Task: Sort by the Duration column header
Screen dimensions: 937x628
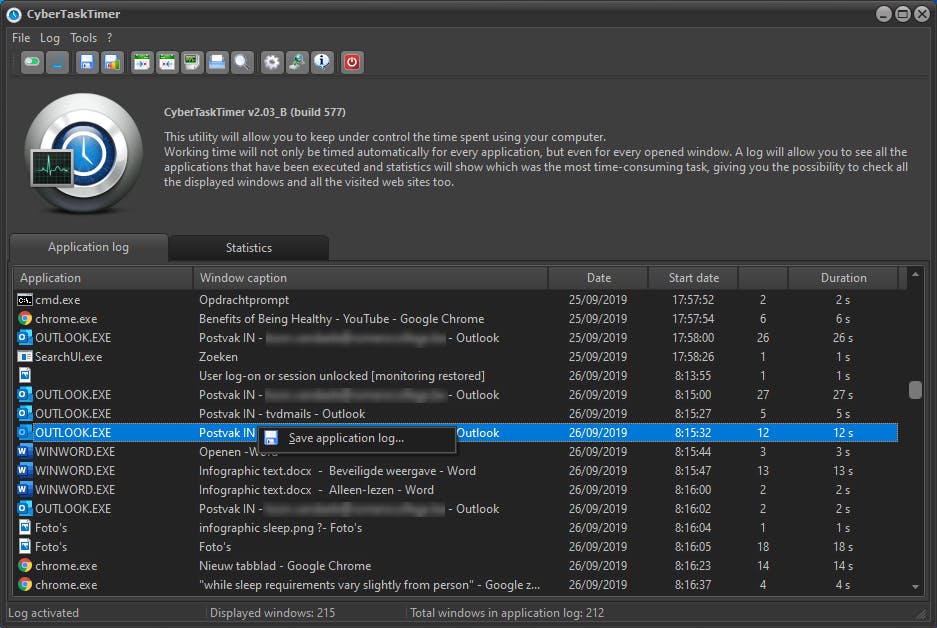Action: click(x=843, y=278)
